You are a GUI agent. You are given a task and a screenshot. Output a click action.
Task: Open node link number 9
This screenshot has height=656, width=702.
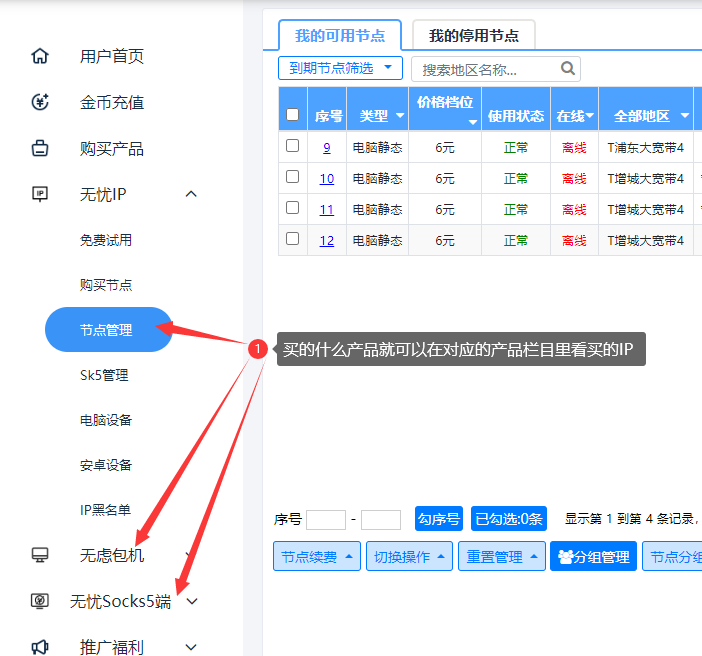[327, 147]
